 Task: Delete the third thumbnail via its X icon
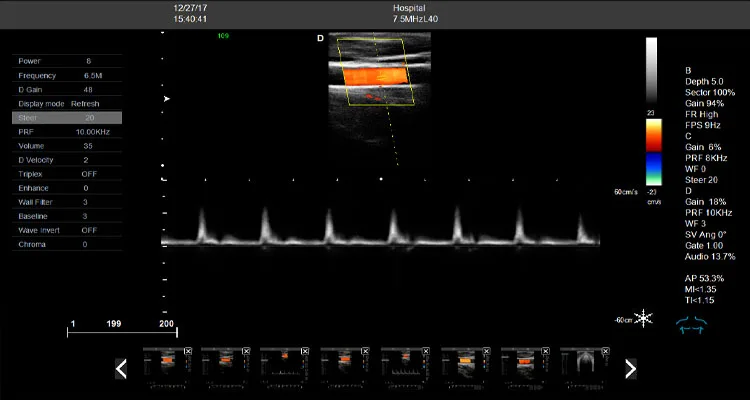(306, 351)
